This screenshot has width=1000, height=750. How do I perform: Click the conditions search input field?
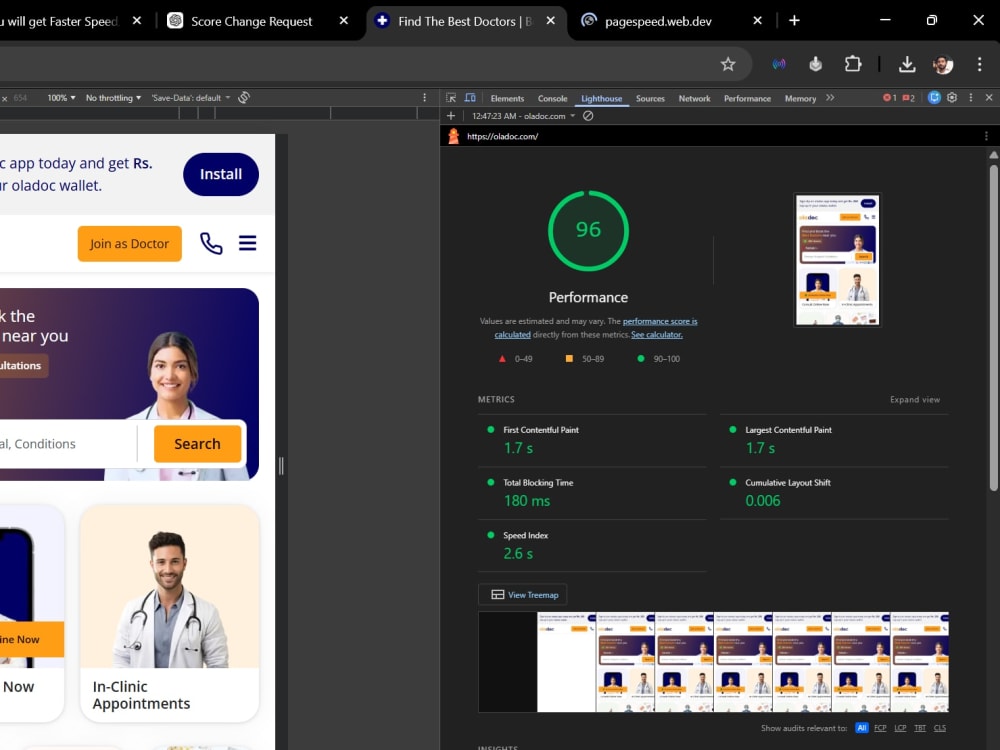click(x=67, y=443)
